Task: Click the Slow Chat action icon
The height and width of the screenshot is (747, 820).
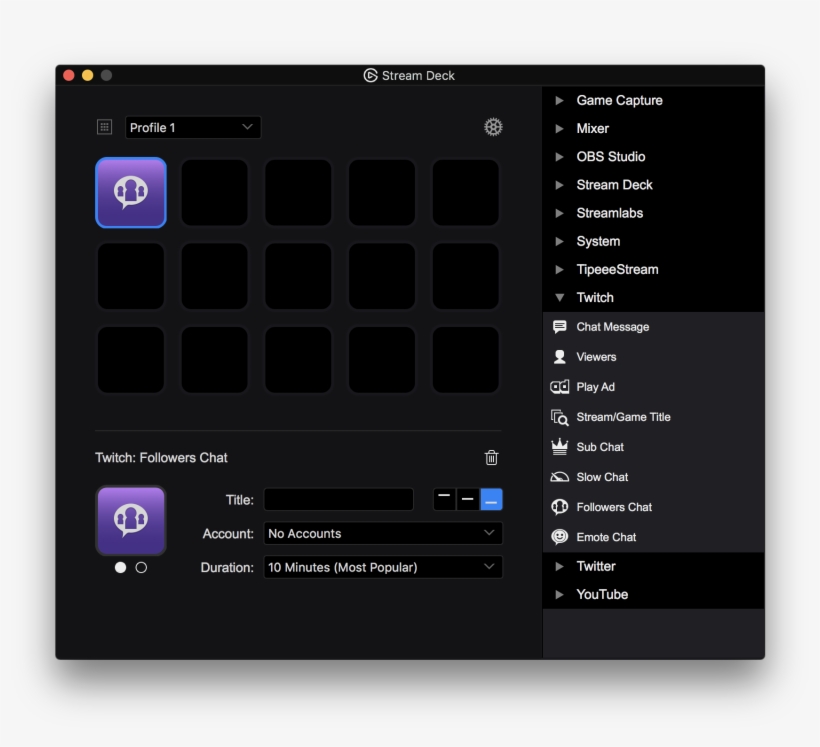Action: 558,476
